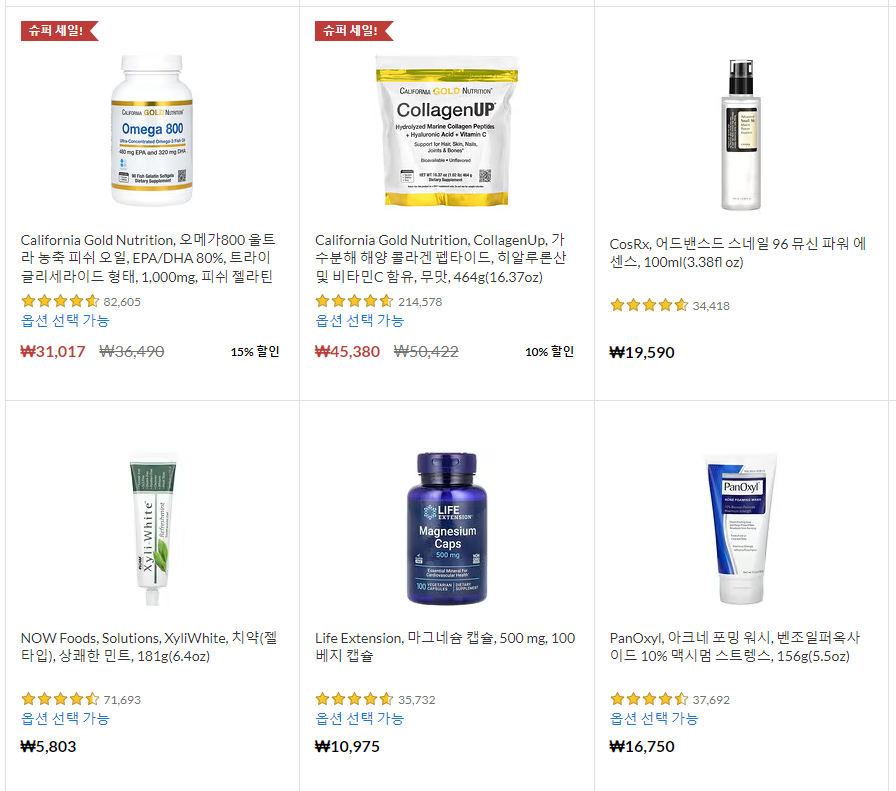This screenshot has height=791, width=896.
Task: Open California Gold Nutrition CollagenUp title link
Action: click(x=441, y=258)
